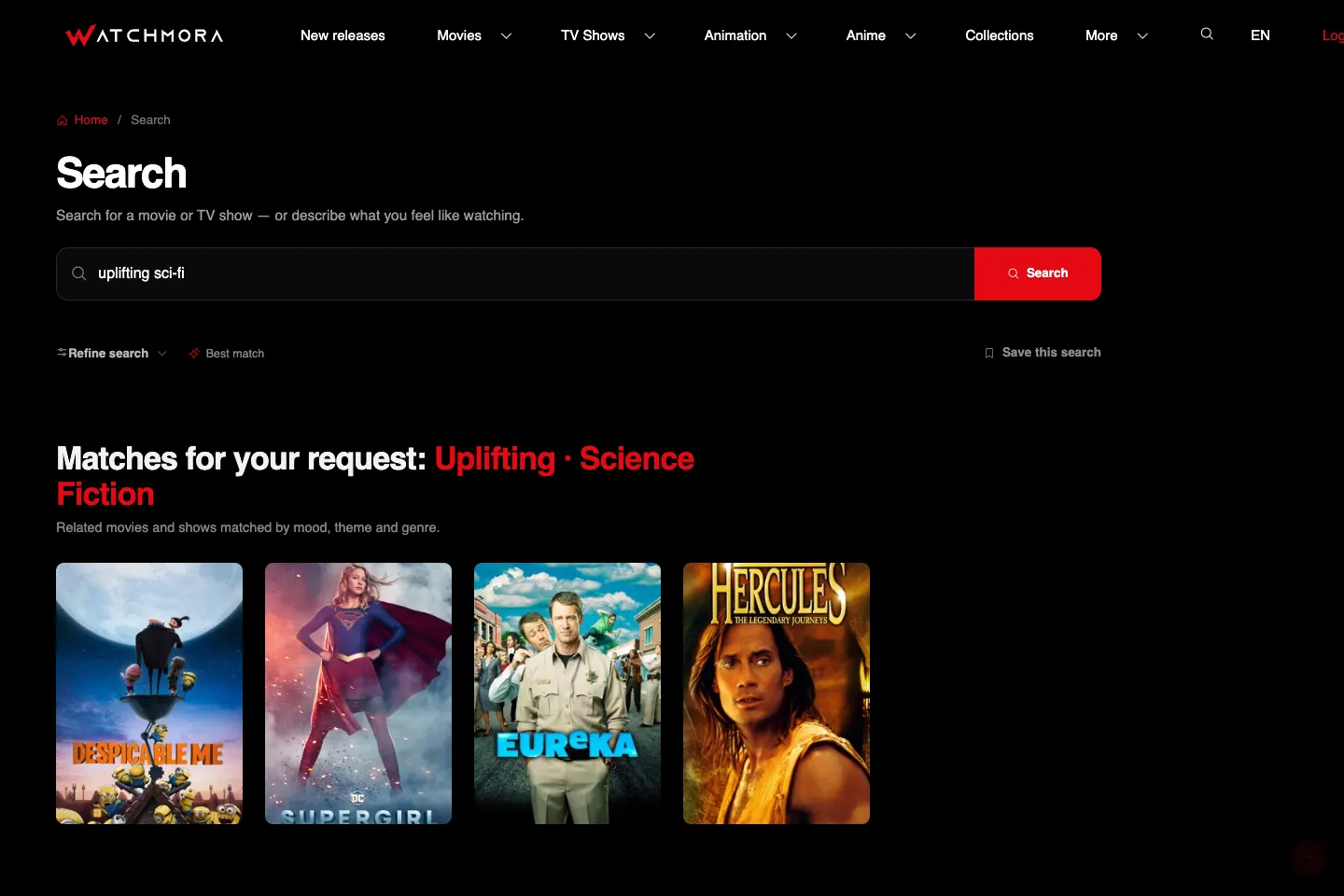Open the Animation menu

pyautogui.click(x=735, y=35)
